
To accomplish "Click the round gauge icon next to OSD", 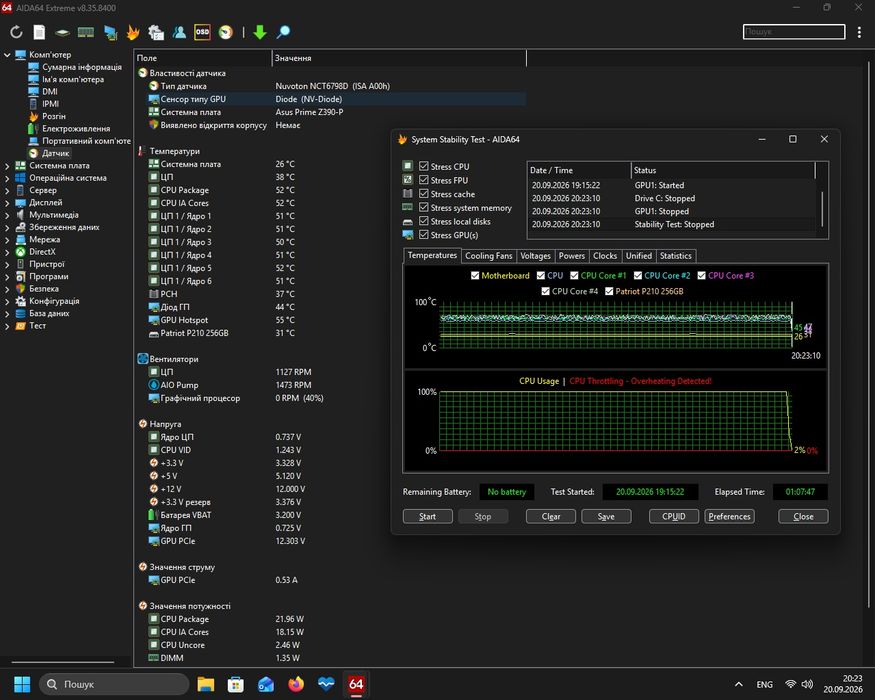I will (x=225, y=32).
